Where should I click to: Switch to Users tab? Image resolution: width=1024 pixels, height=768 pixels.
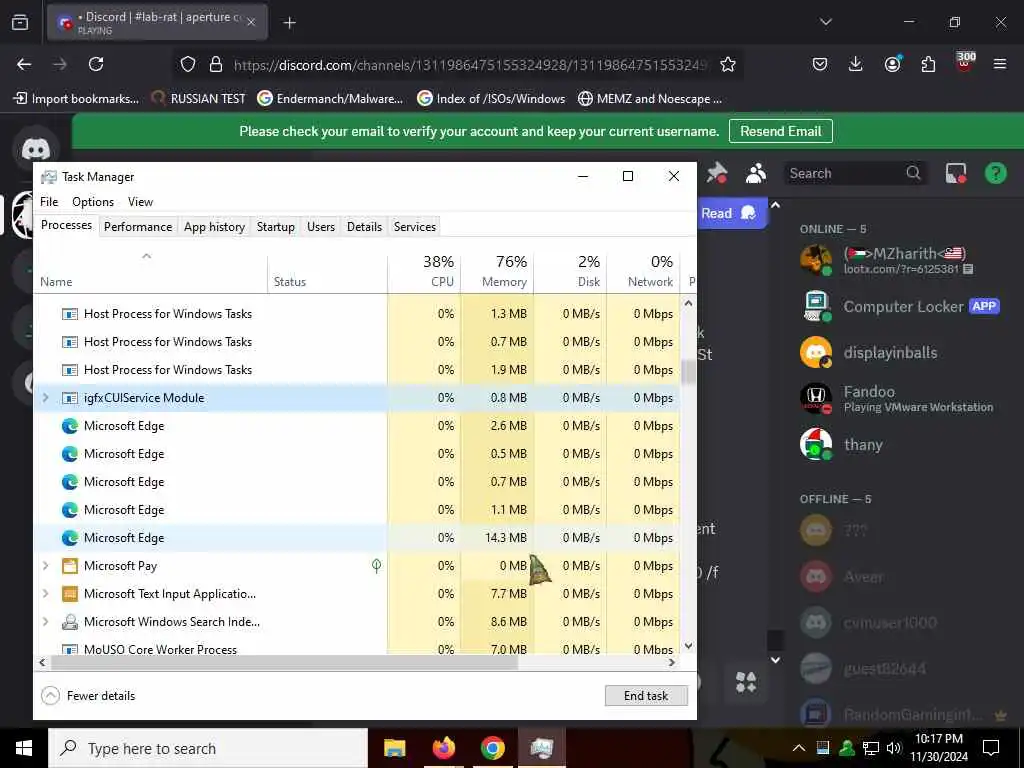point(321,227)
